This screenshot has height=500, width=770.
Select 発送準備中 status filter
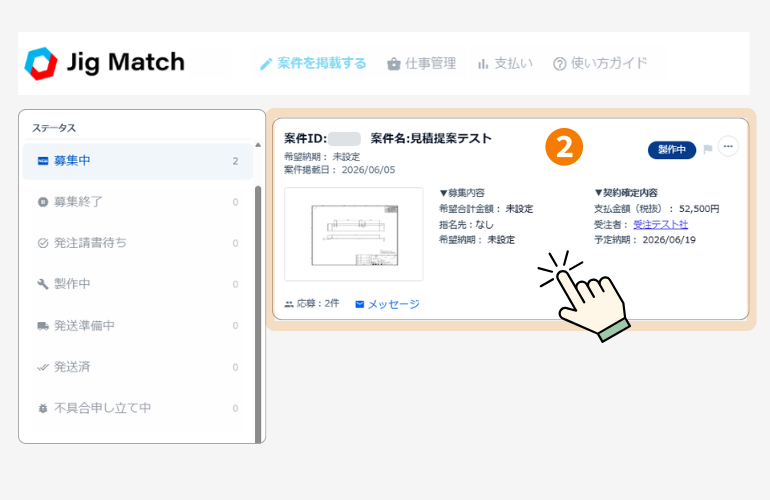pos(138,326)
